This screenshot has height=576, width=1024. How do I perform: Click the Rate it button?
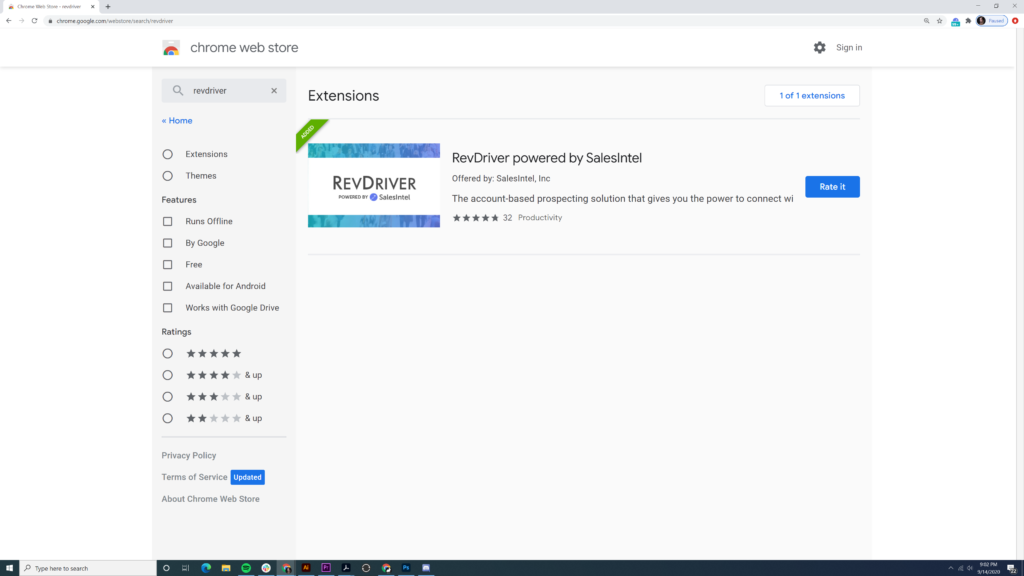click(832, 187)
